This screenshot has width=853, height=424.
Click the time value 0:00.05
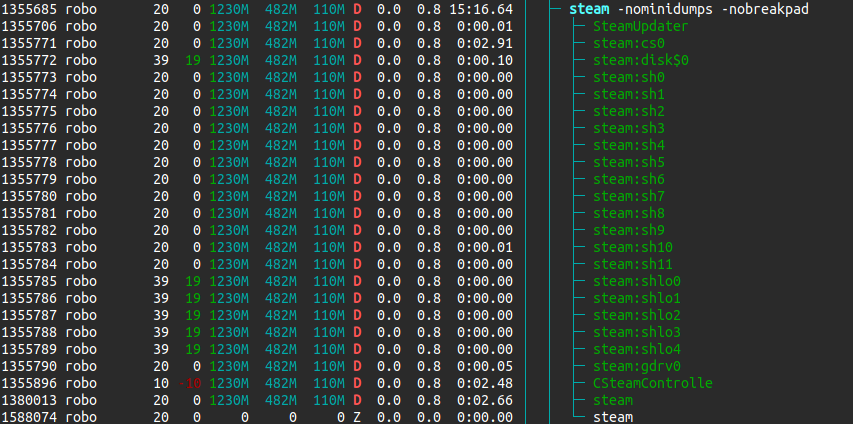point(485,366)
